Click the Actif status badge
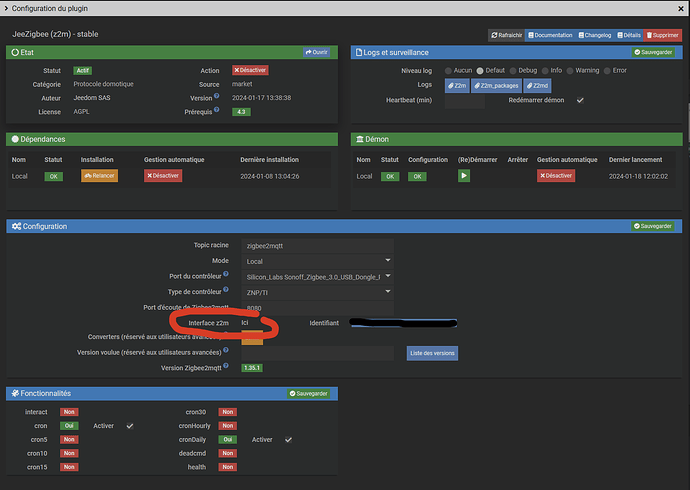Viewport: 690px width, 490px height. 82,70
